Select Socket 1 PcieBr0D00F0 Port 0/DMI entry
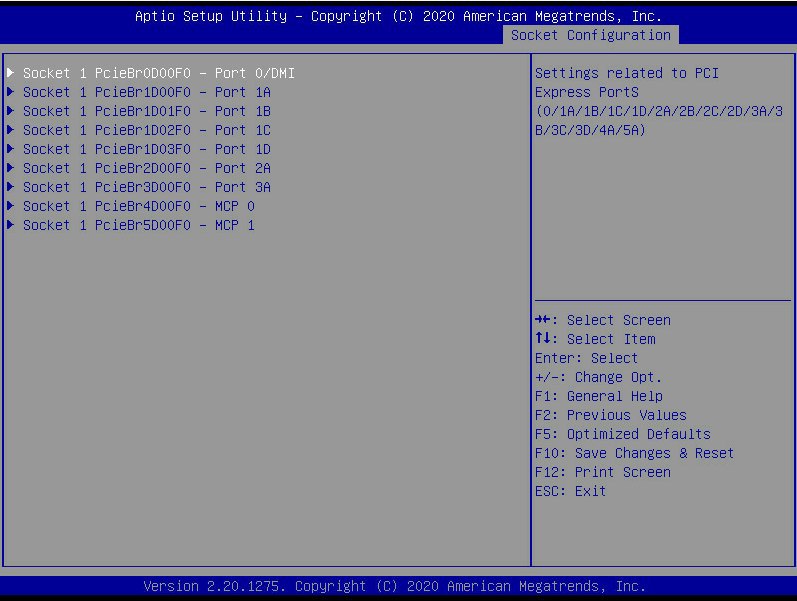The width and height of the screenshot is (797, 601). tap(159, 73)
